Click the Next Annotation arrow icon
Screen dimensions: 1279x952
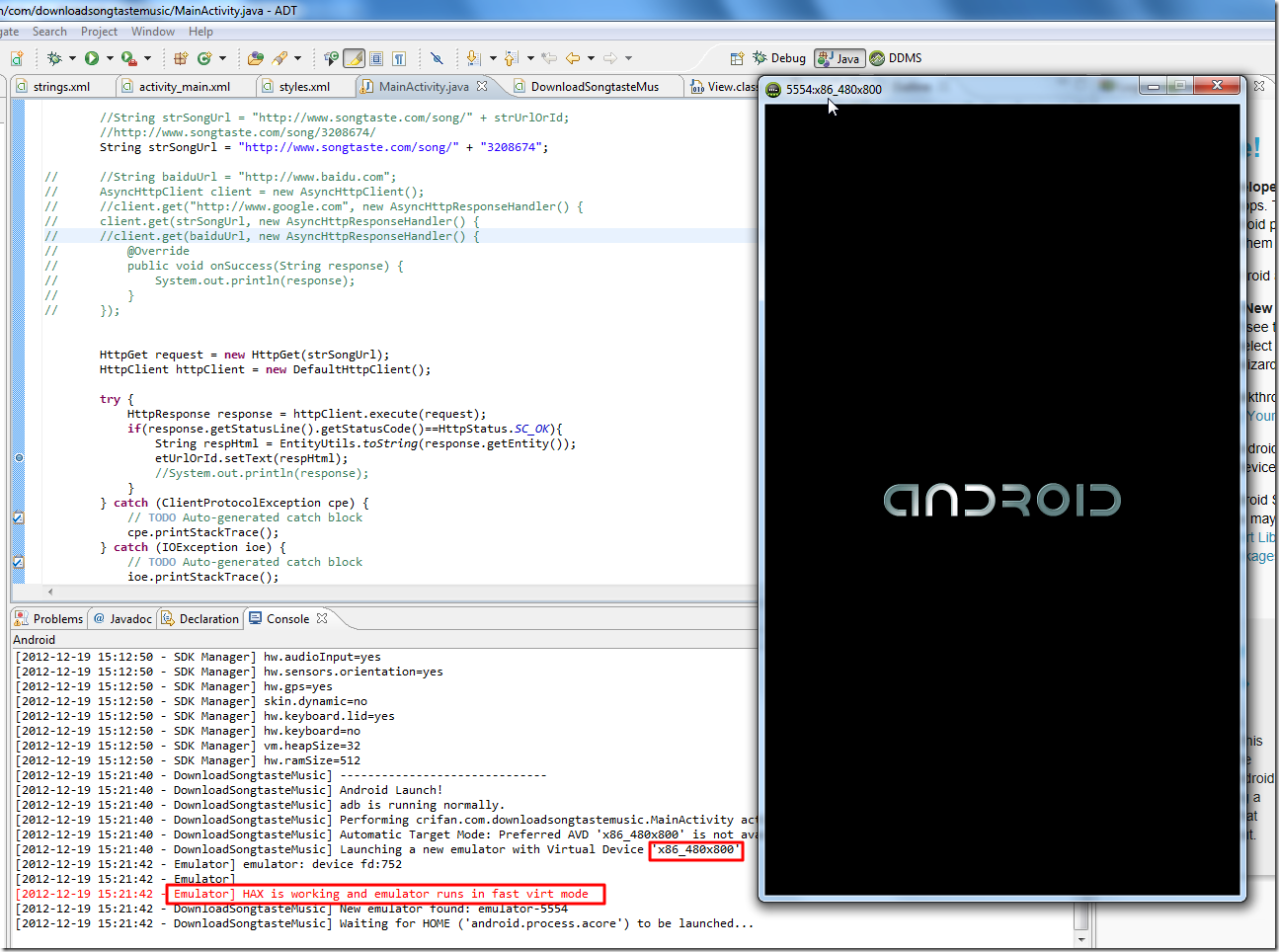coord(474,58)
